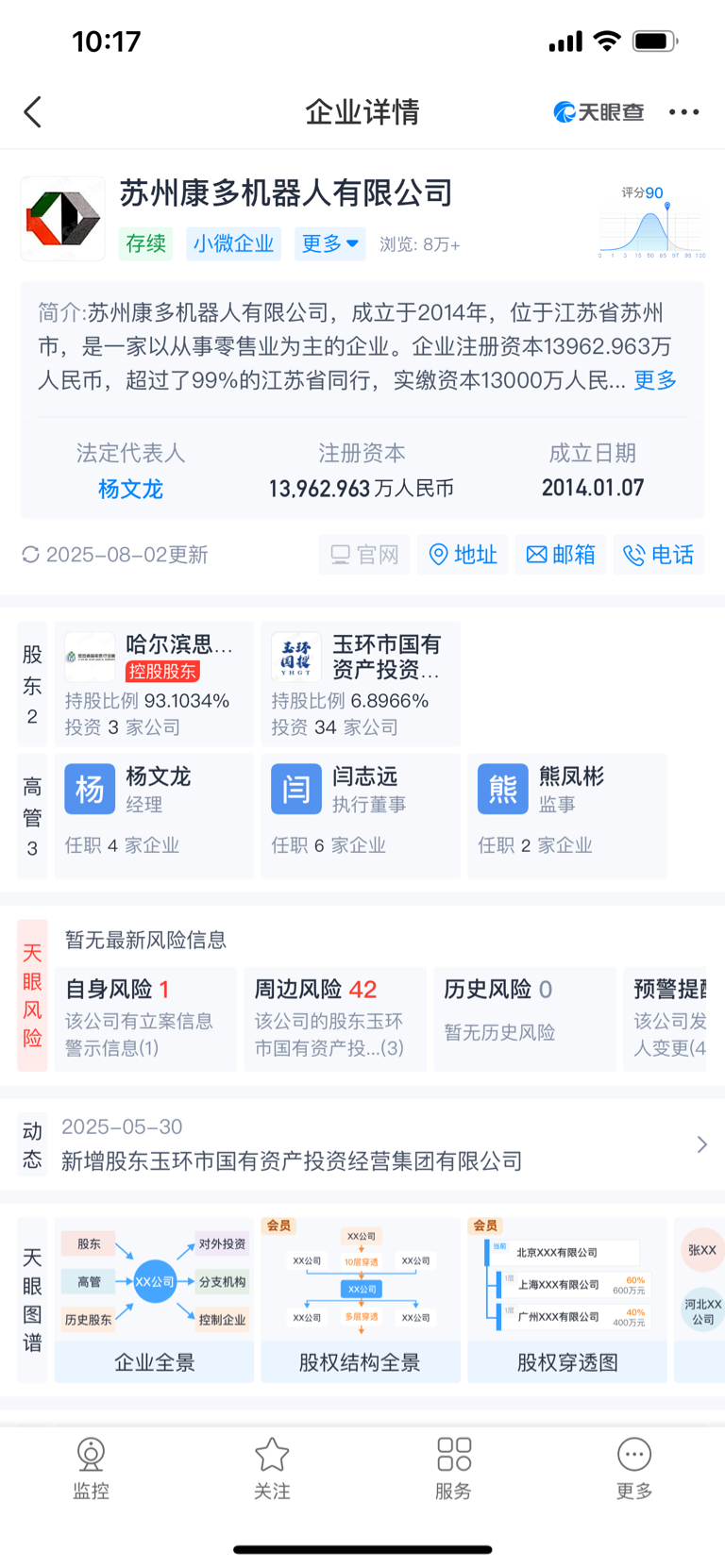Viewport: 725px width, 1568px height.
Task: Open the 周边风险 42 card
Action: click(x=335, y=1019)
